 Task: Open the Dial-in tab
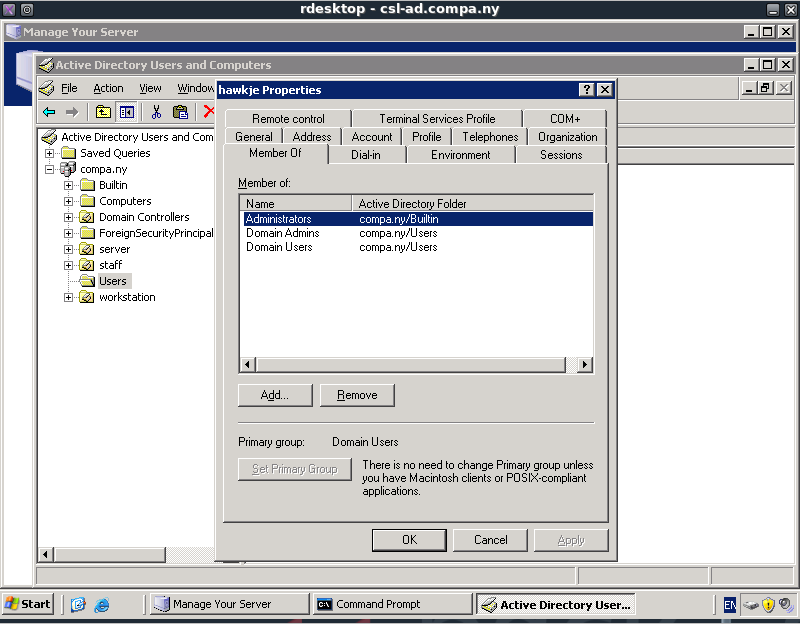pos(365,155)
